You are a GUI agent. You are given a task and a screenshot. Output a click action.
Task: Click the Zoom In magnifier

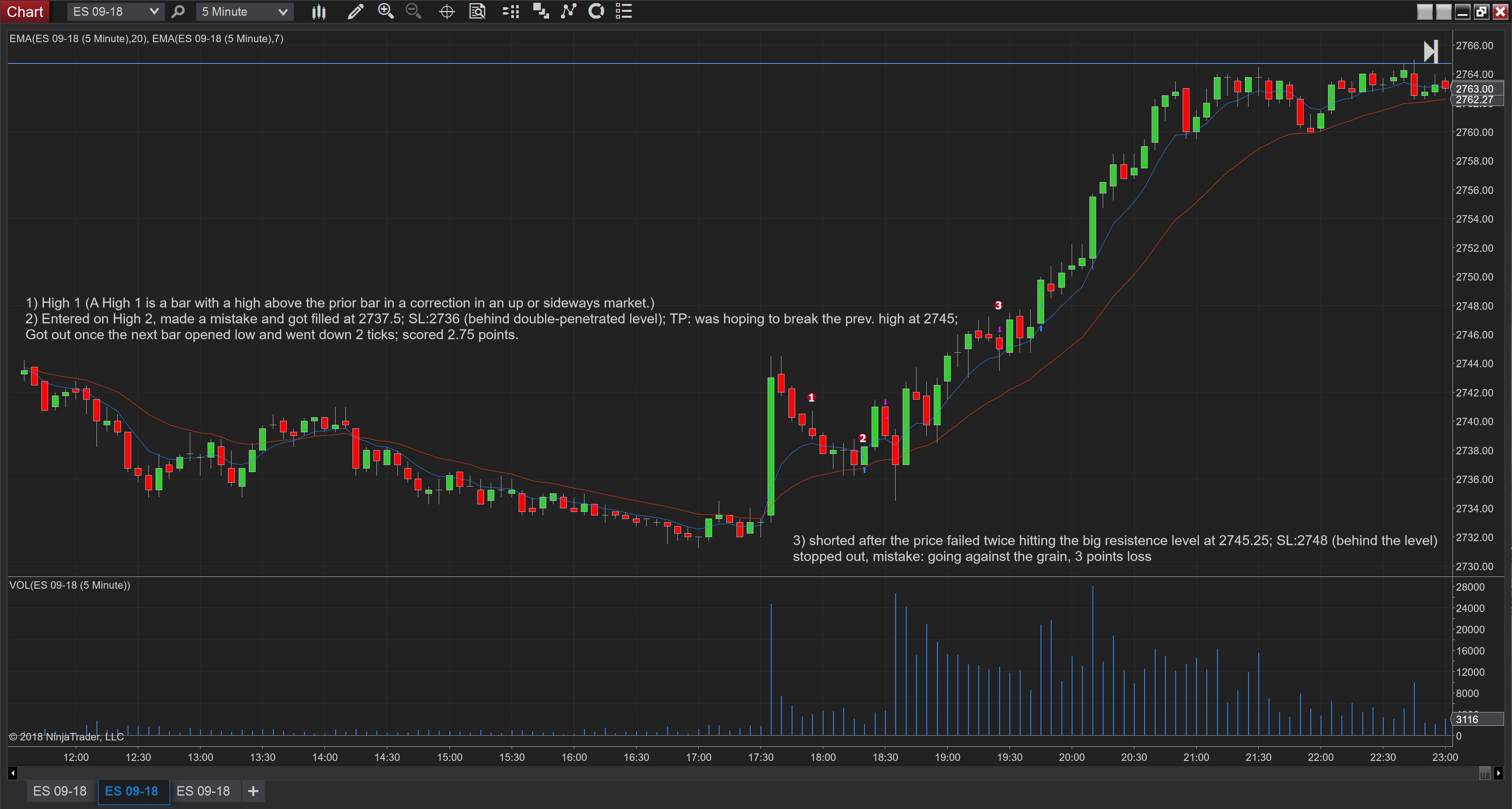click(386, 11)
